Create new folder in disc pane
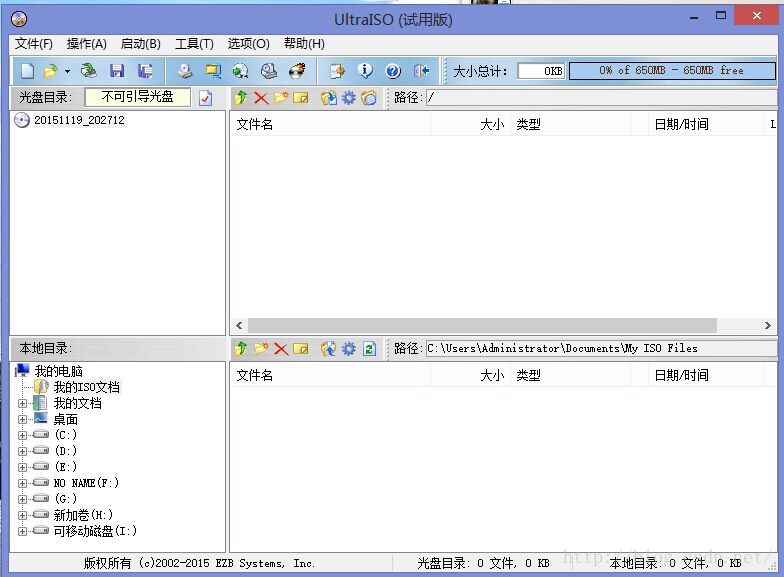This screenshot has height=577, width=784. (281, 98)
